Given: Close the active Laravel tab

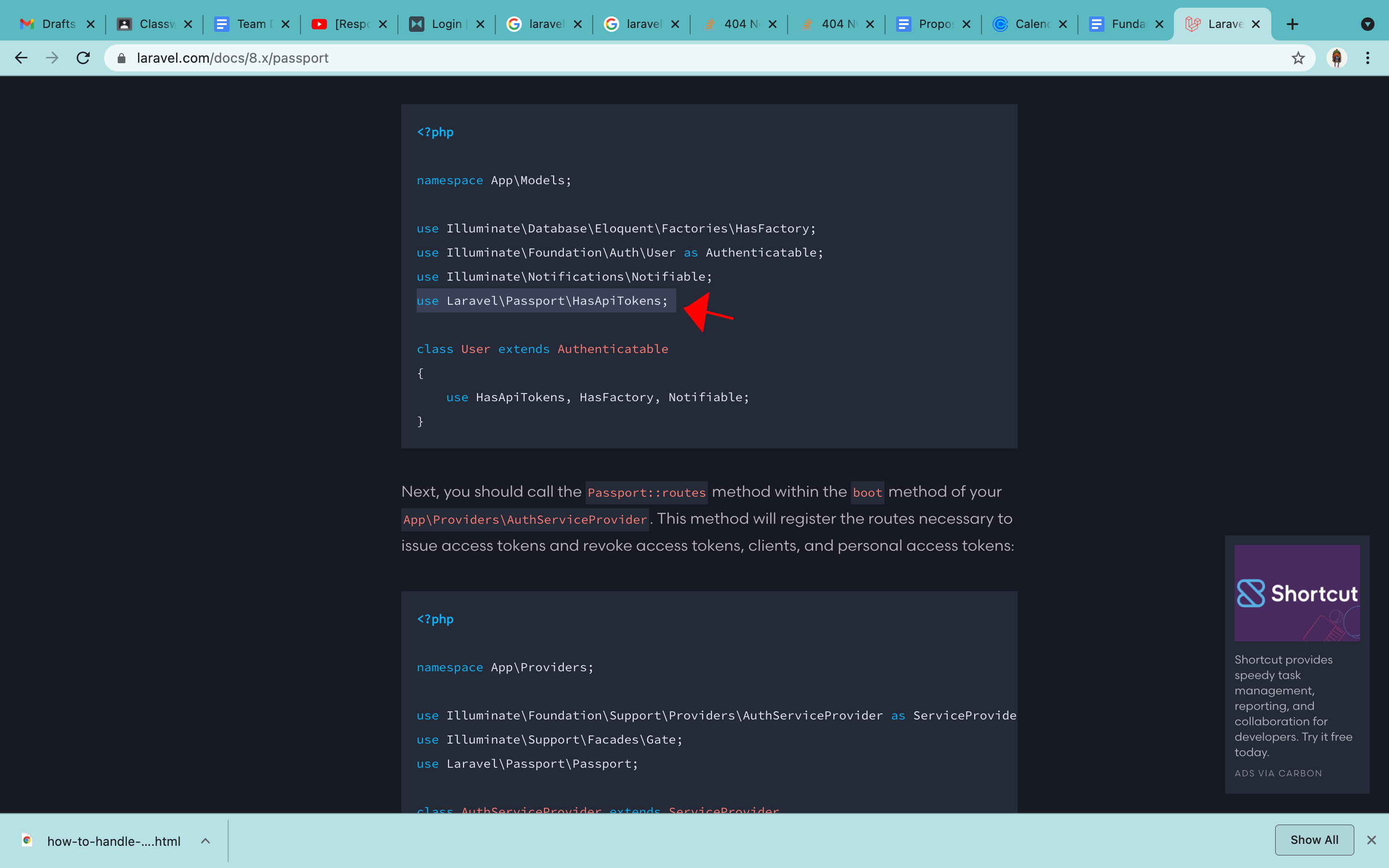Looking at the screenshot, I should [1256, 24].
